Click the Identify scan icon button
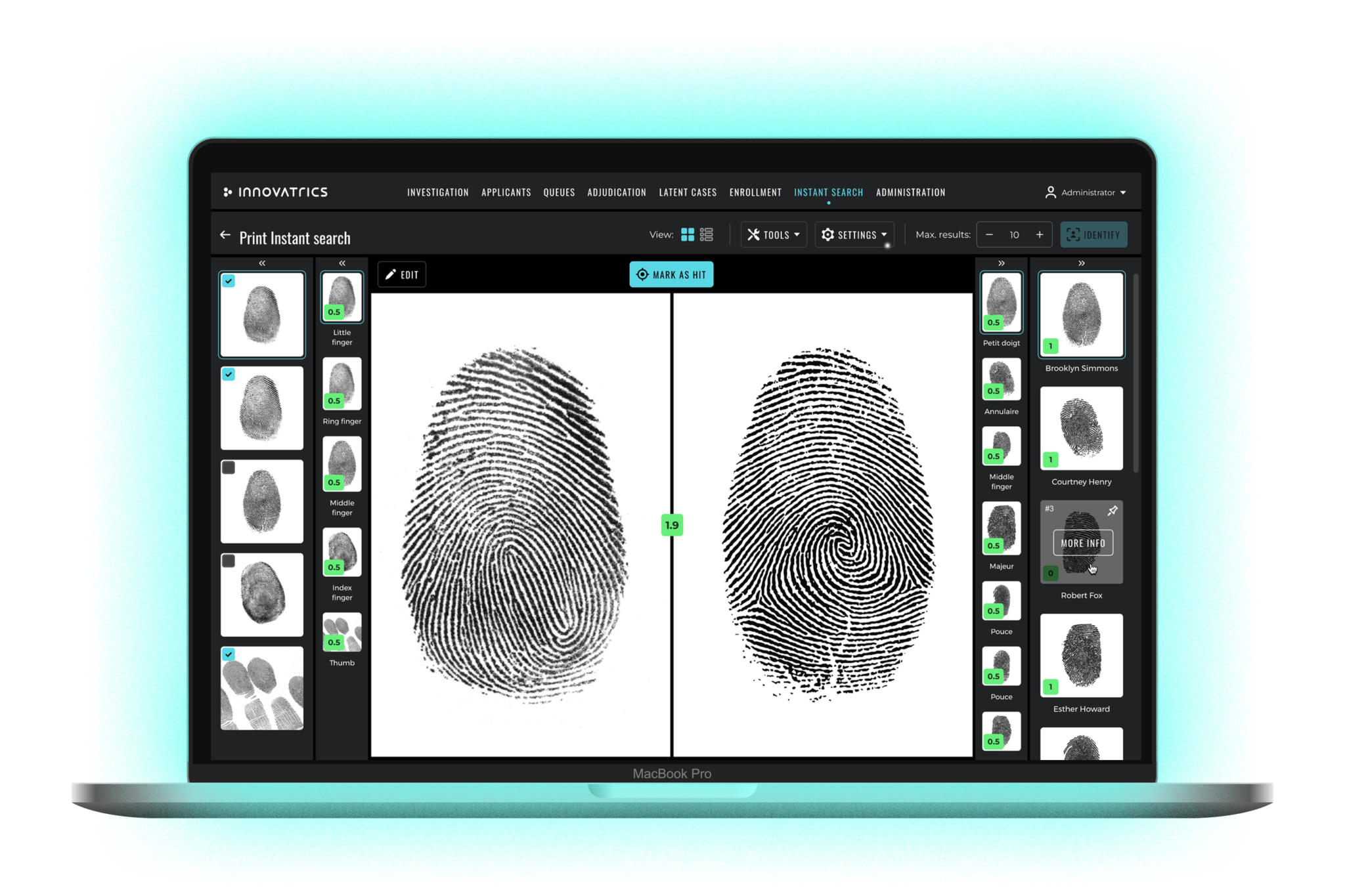 tap(1072, 234)
